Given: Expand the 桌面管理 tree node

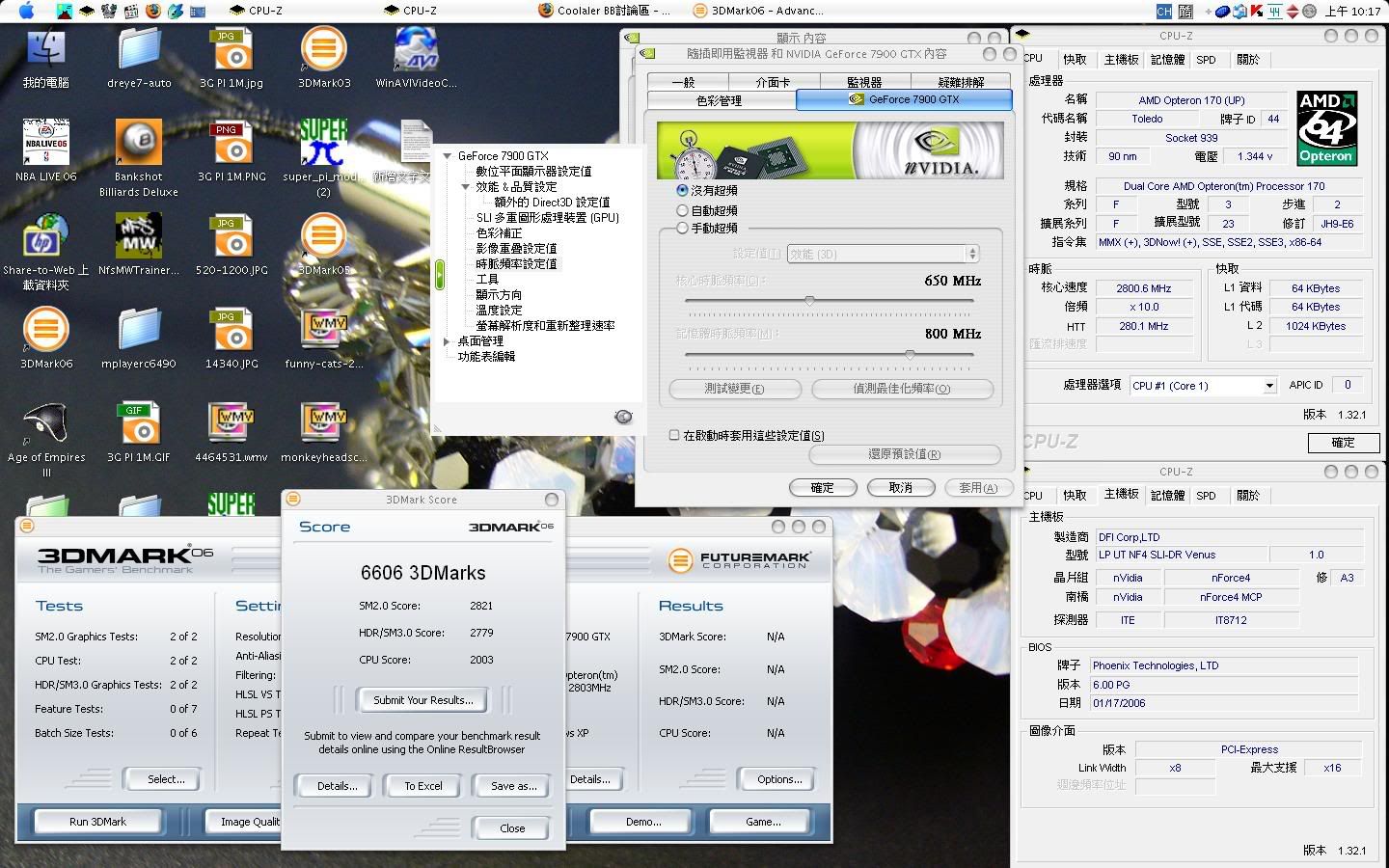Looking at the screenshot, I should pyautogui.click(x=447, y=341).
